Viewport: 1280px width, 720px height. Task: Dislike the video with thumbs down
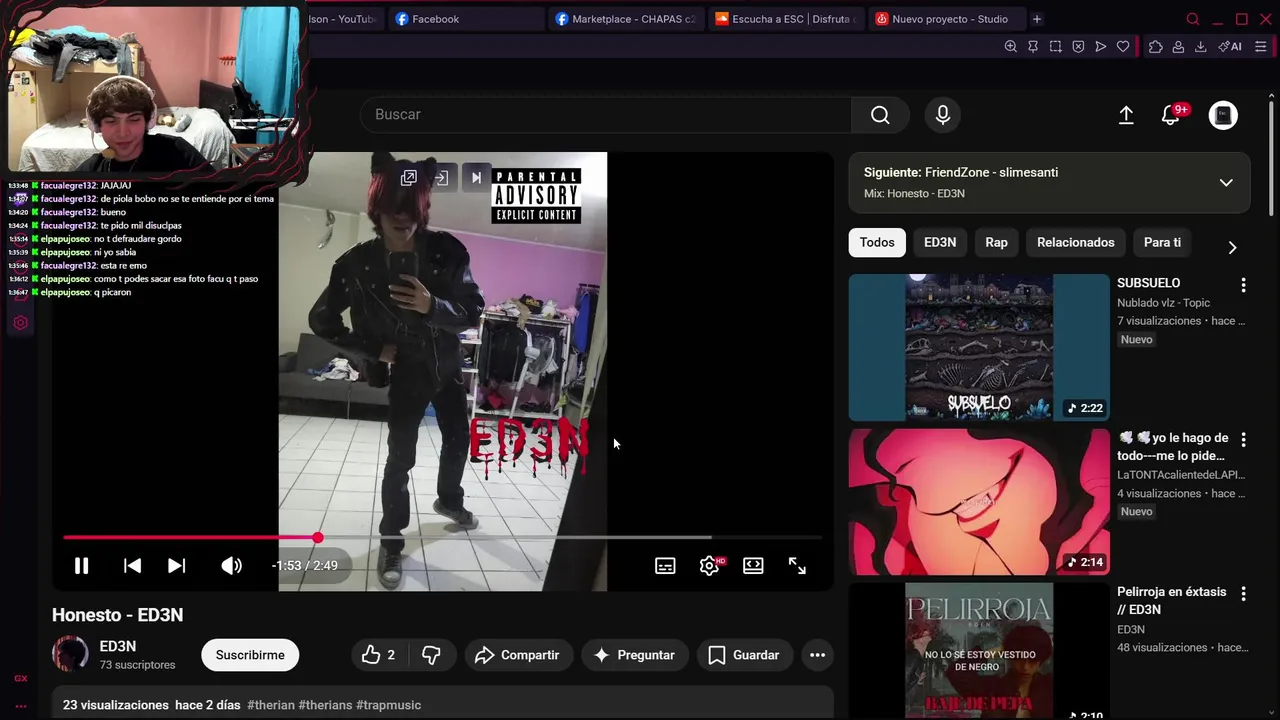pos(431,655)
